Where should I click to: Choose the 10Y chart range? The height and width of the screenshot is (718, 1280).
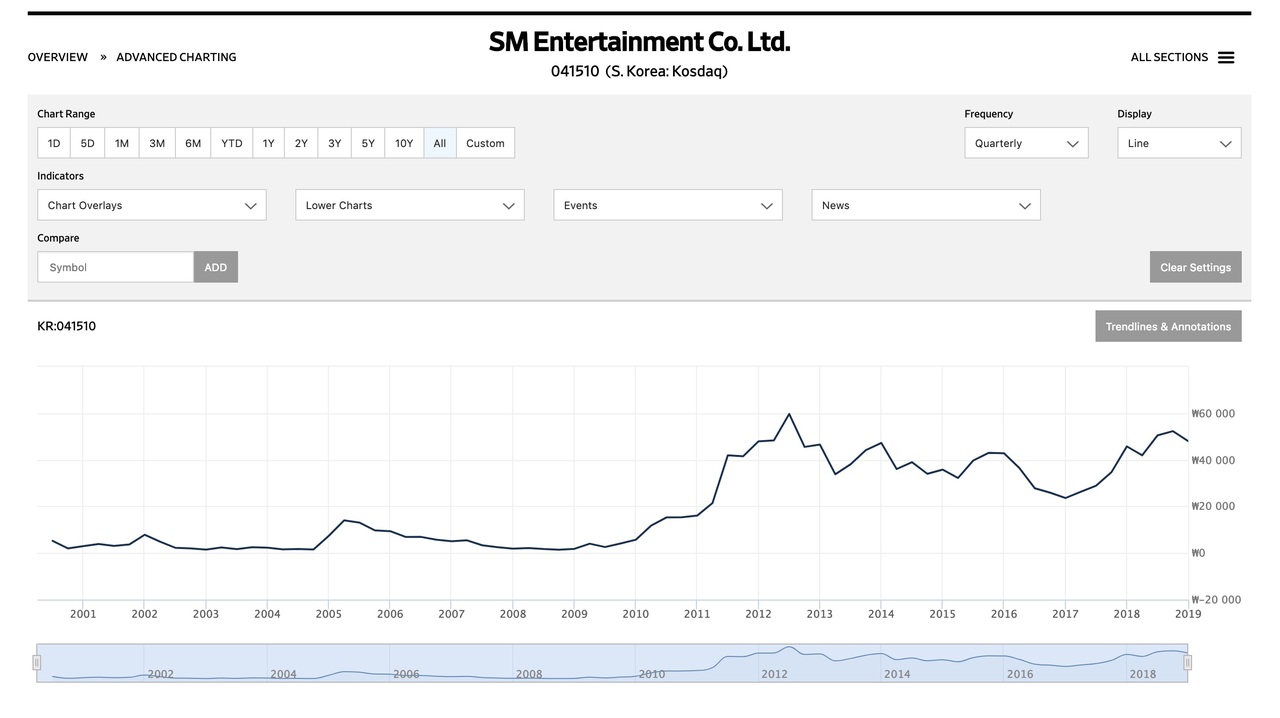coord(404,143)
